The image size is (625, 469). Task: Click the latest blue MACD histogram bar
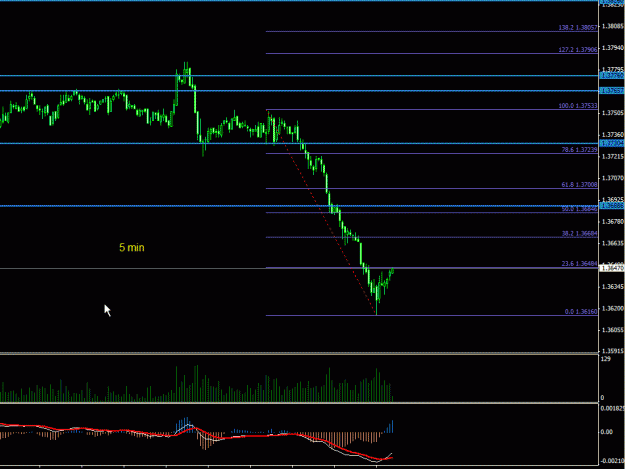pyautogui.click(x=393, y=426)
